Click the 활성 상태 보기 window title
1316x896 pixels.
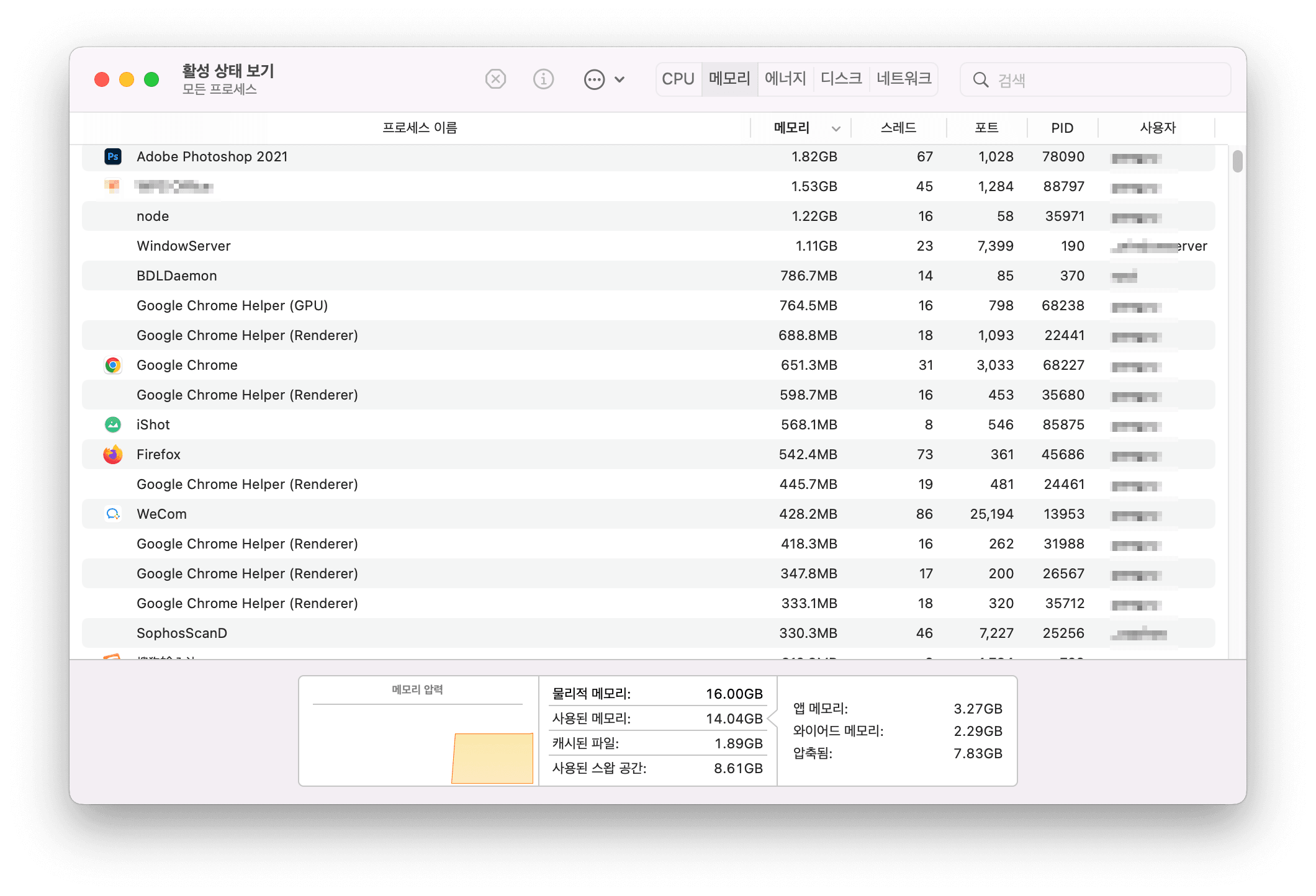point(228,71)
